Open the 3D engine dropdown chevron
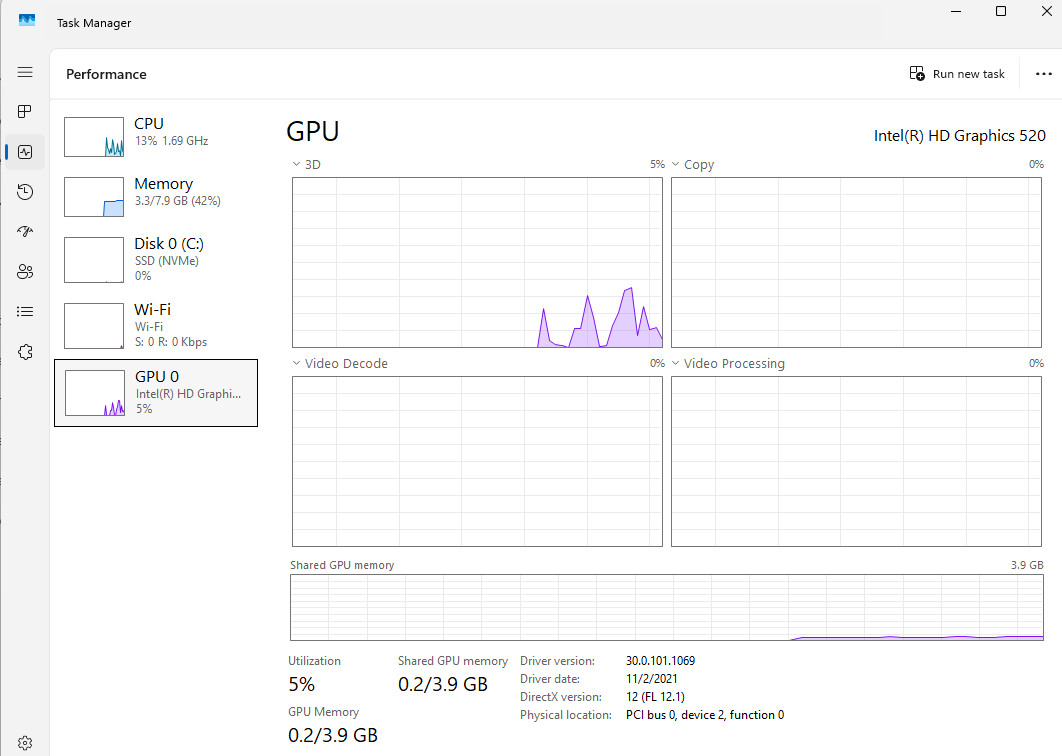 point(296,165)
